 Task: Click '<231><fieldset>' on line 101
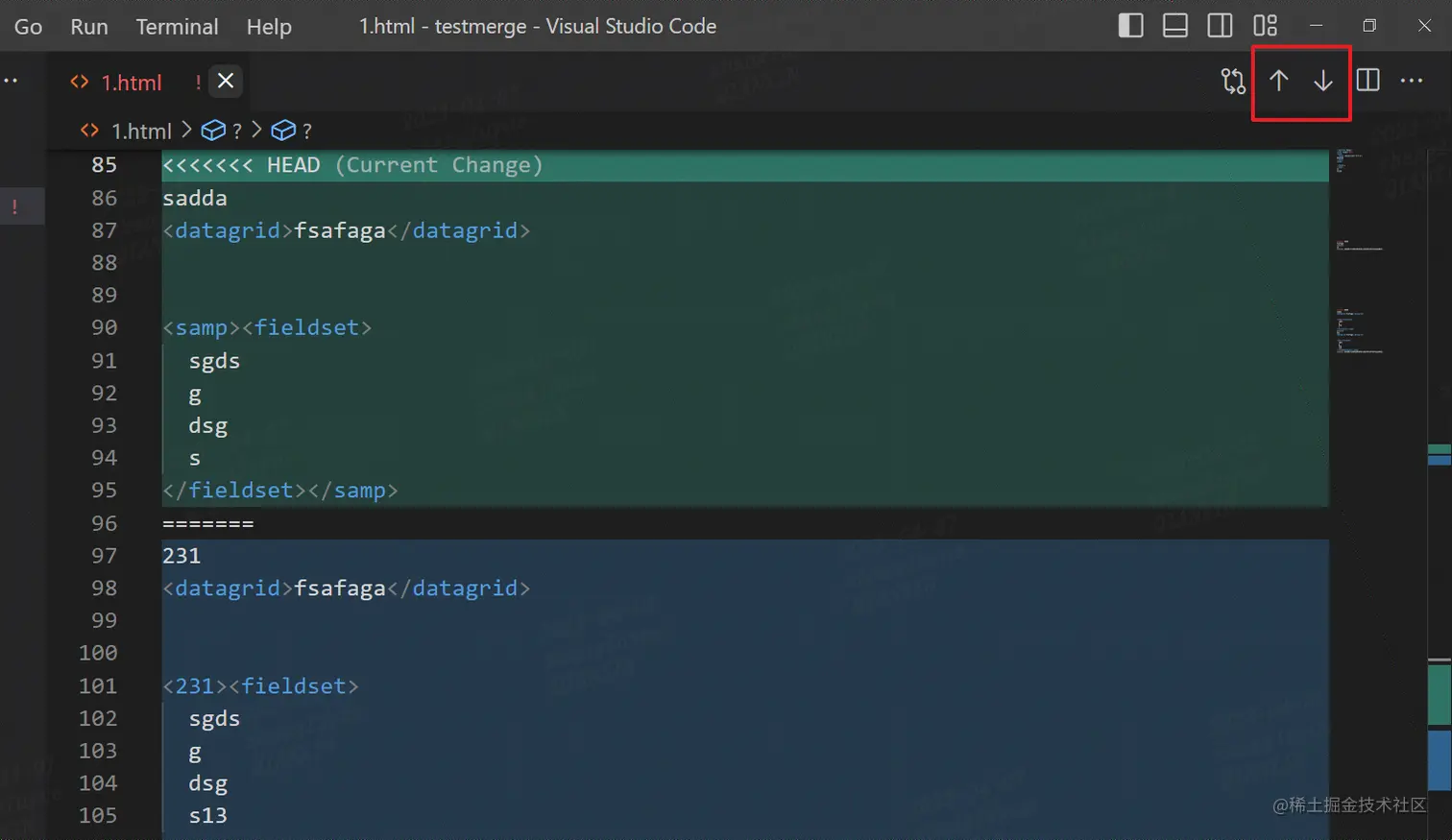coord(260,686)
